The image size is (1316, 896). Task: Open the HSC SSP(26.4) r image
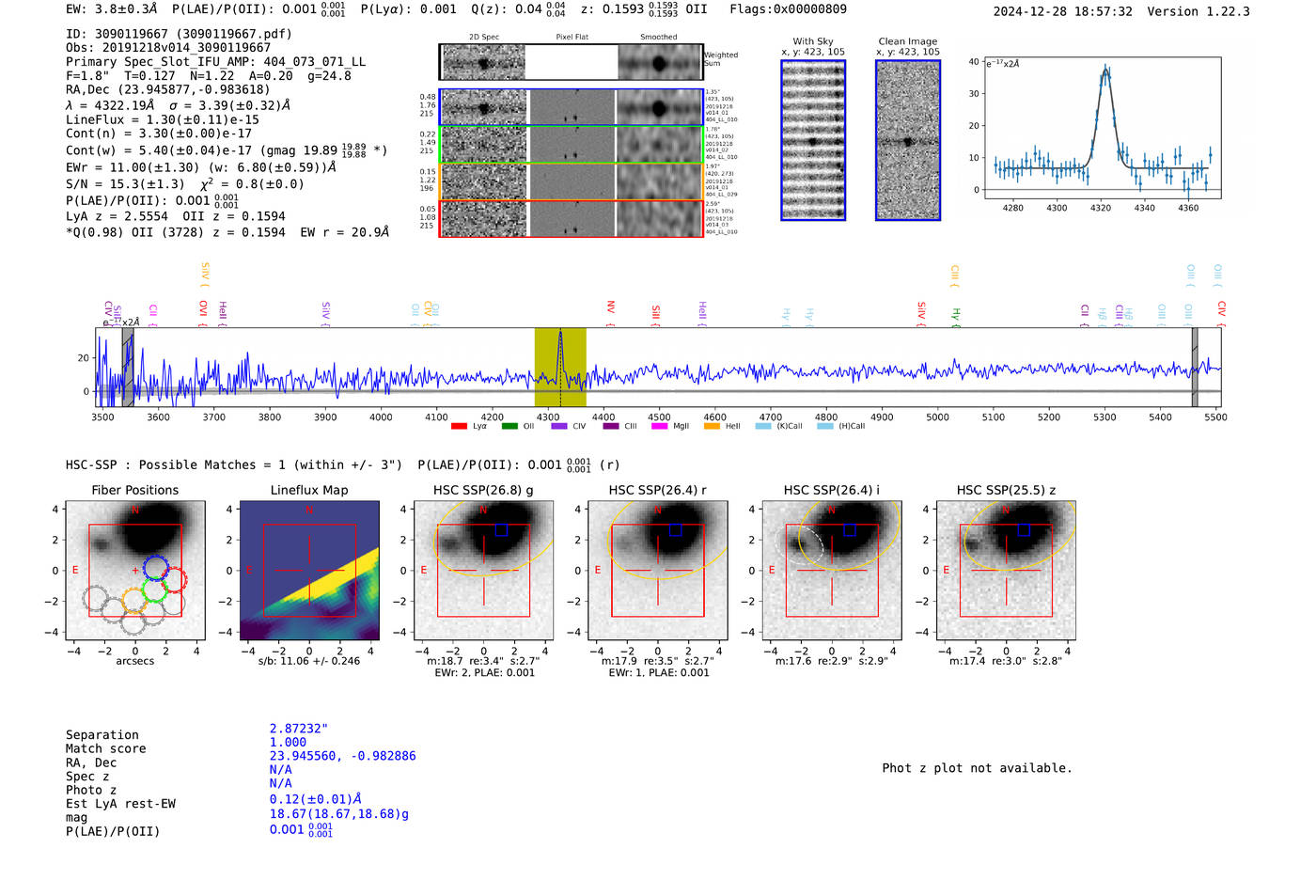658,571
